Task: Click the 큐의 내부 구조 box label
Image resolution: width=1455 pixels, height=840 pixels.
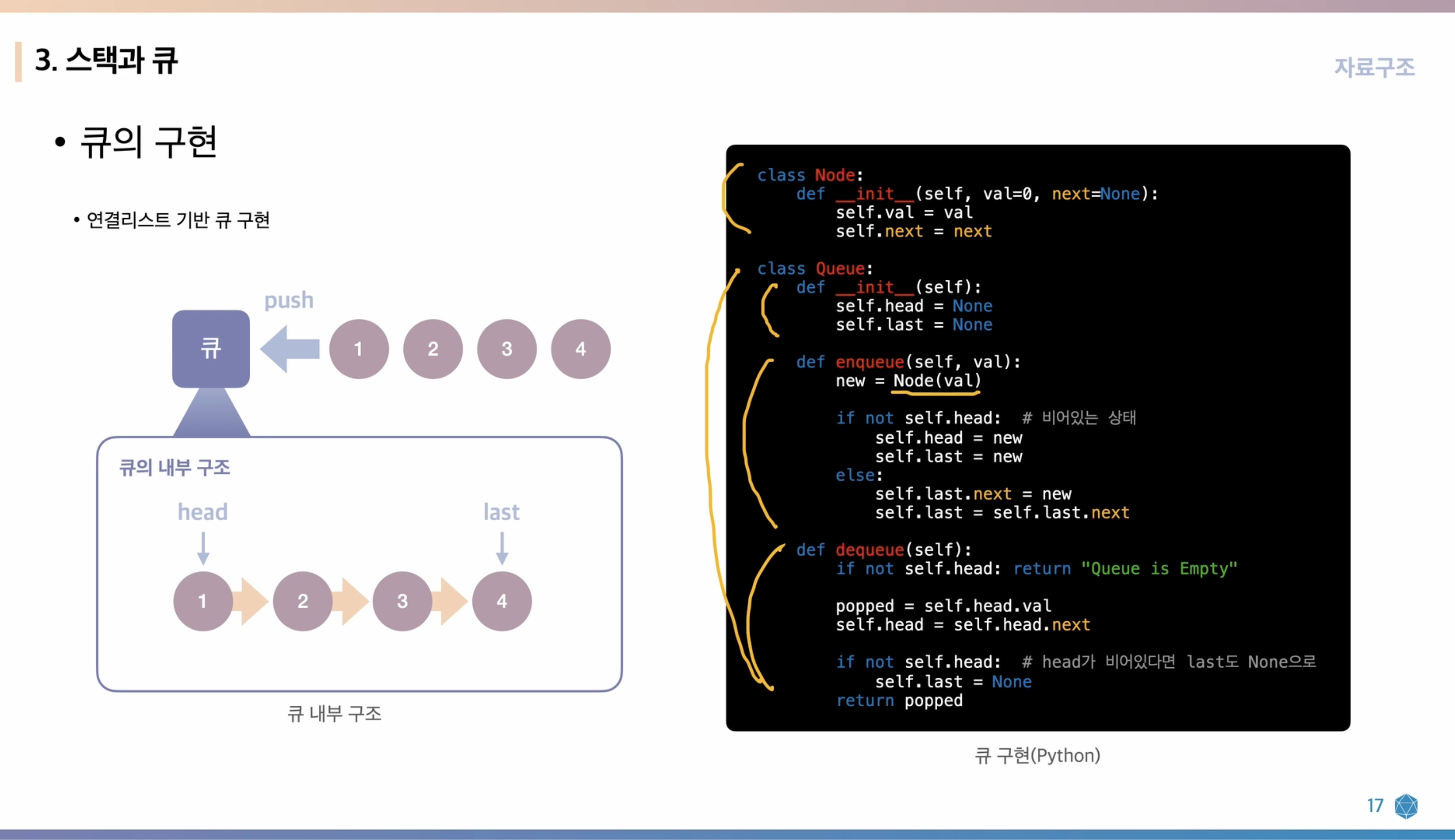Action: click(x=174, y=467)
